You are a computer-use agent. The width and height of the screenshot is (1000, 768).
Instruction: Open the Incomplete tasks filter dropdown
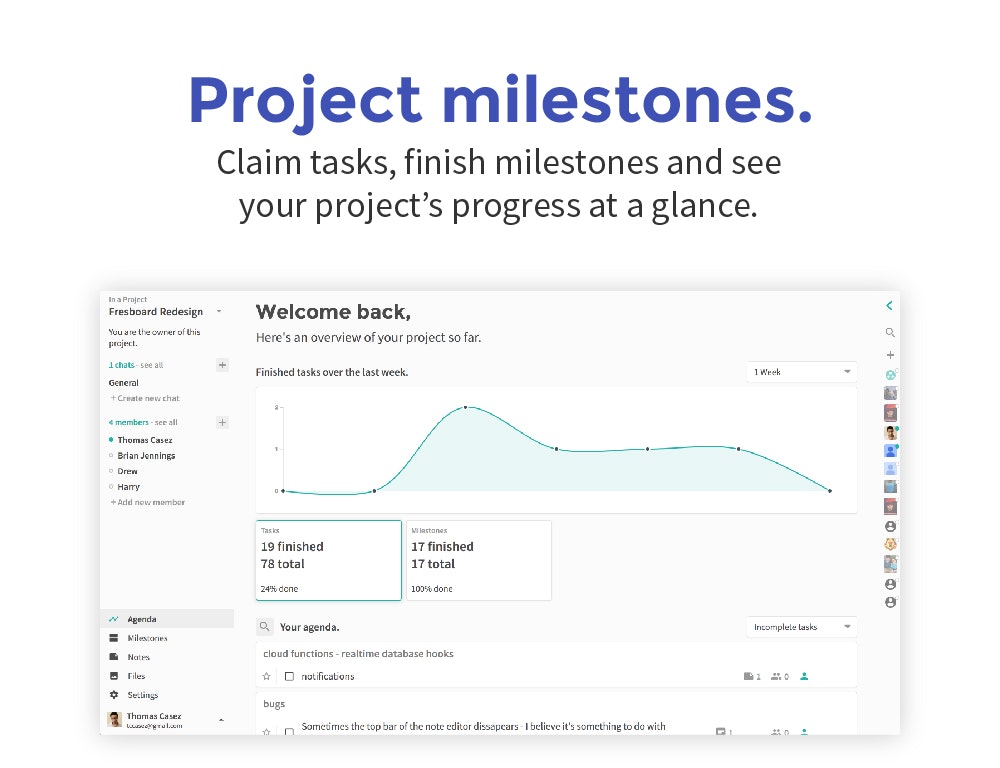click(x=802, y=627)
